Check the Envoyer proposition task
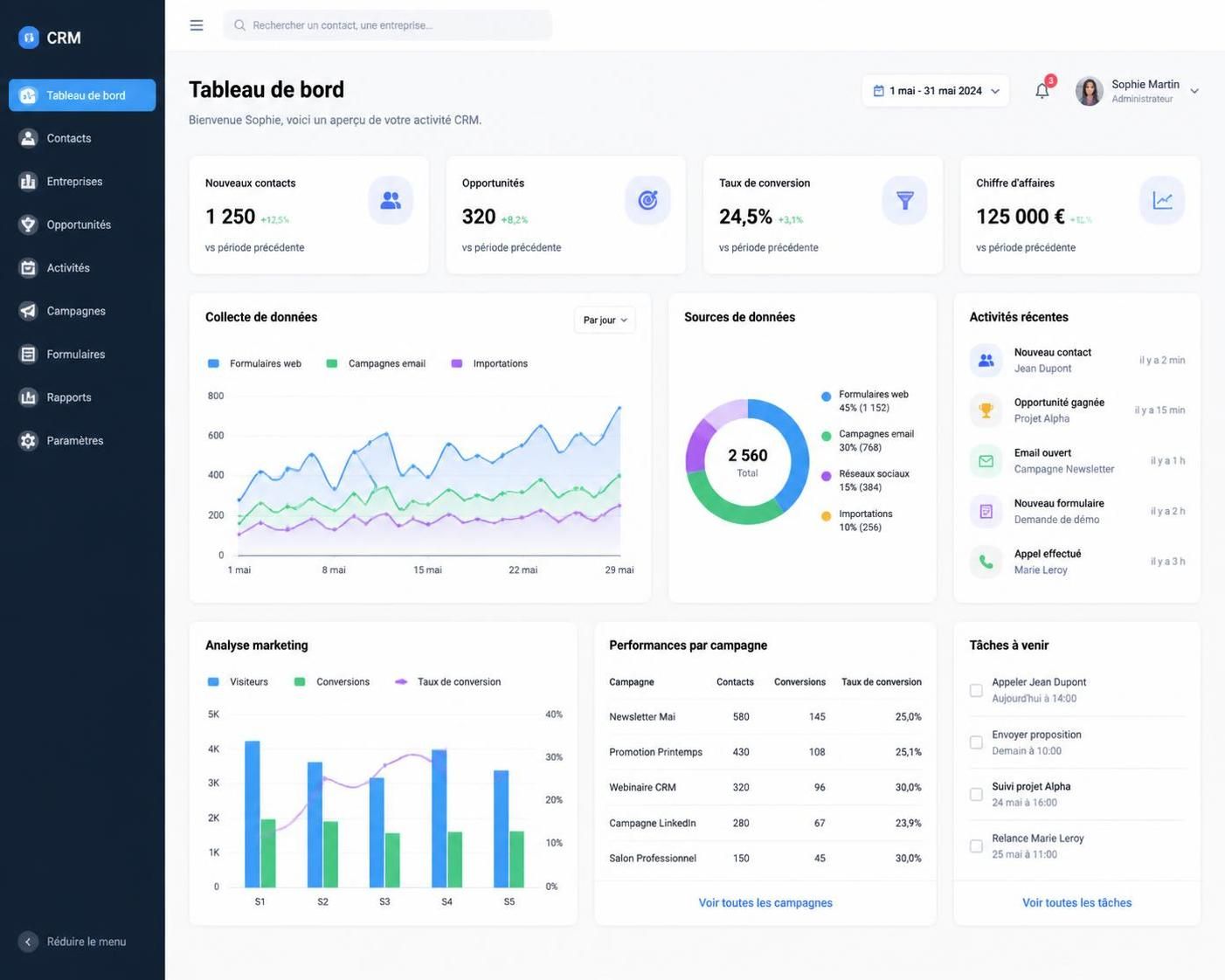This screenshot has width=1225, height=980. click(976, 742)
